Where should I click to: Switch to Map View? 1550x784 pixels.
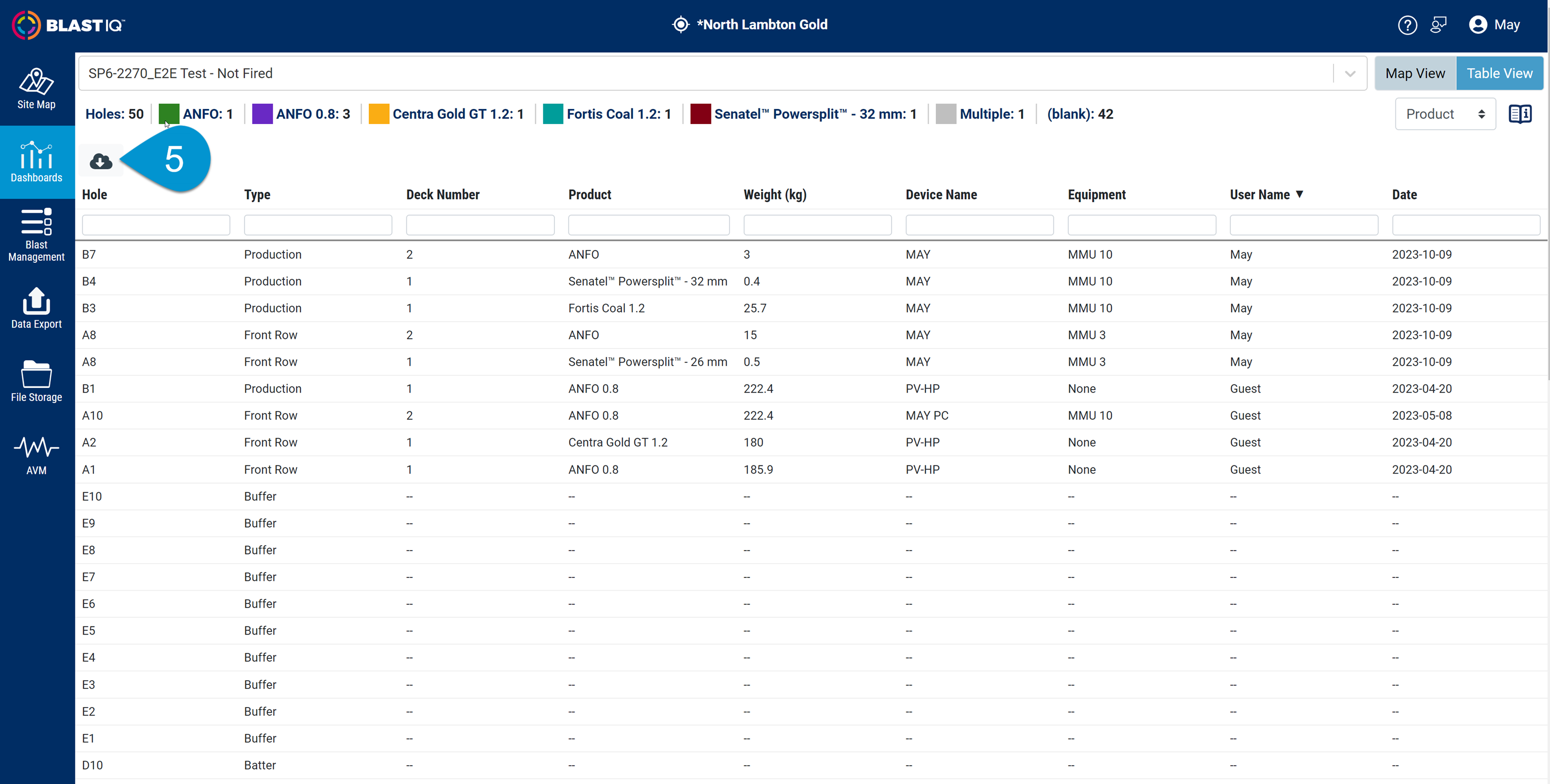pyautogui.click(x=1415, y=73)
